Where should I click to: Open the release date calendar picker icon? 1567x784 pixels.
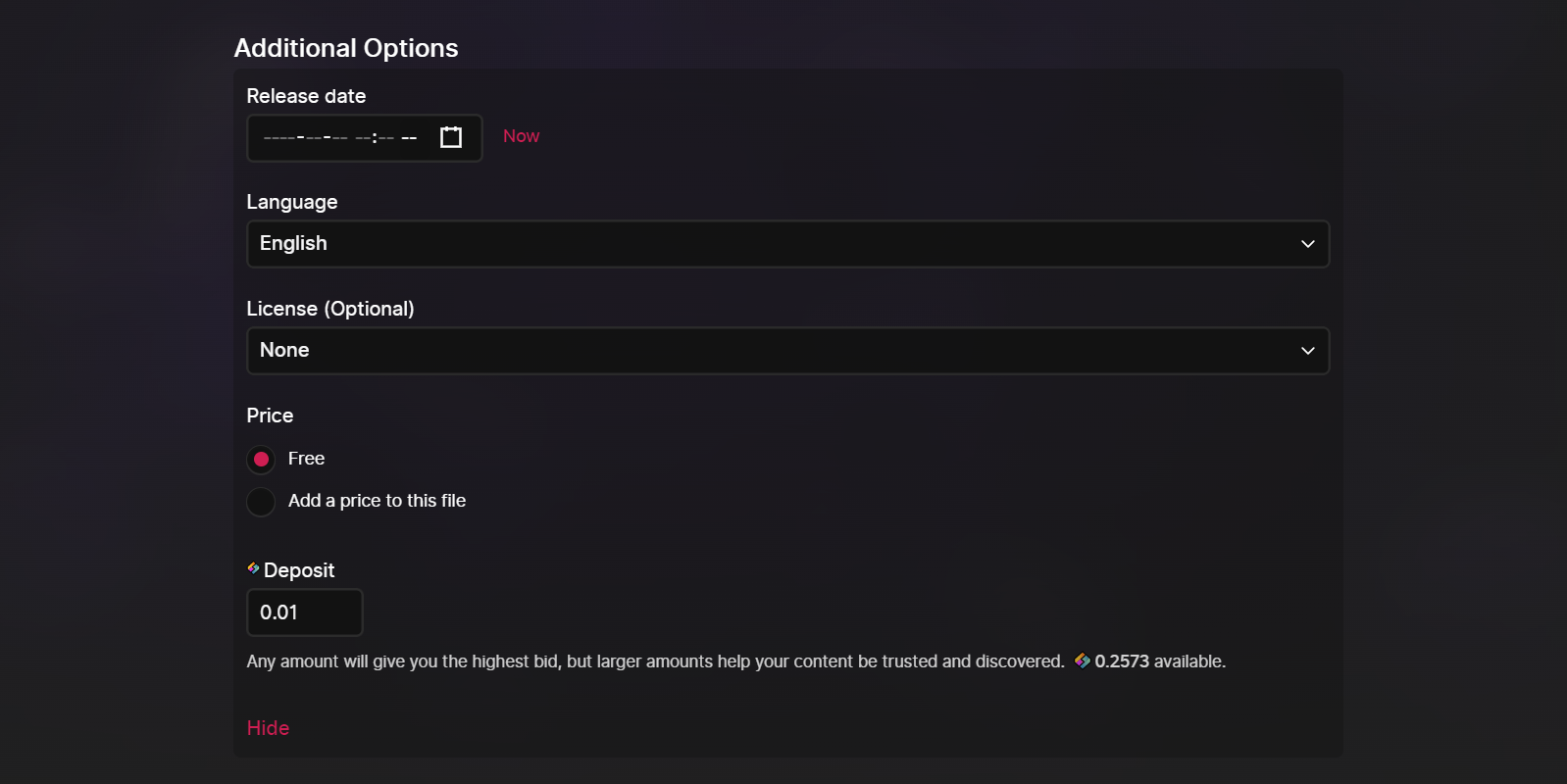(x=451, y=137)
